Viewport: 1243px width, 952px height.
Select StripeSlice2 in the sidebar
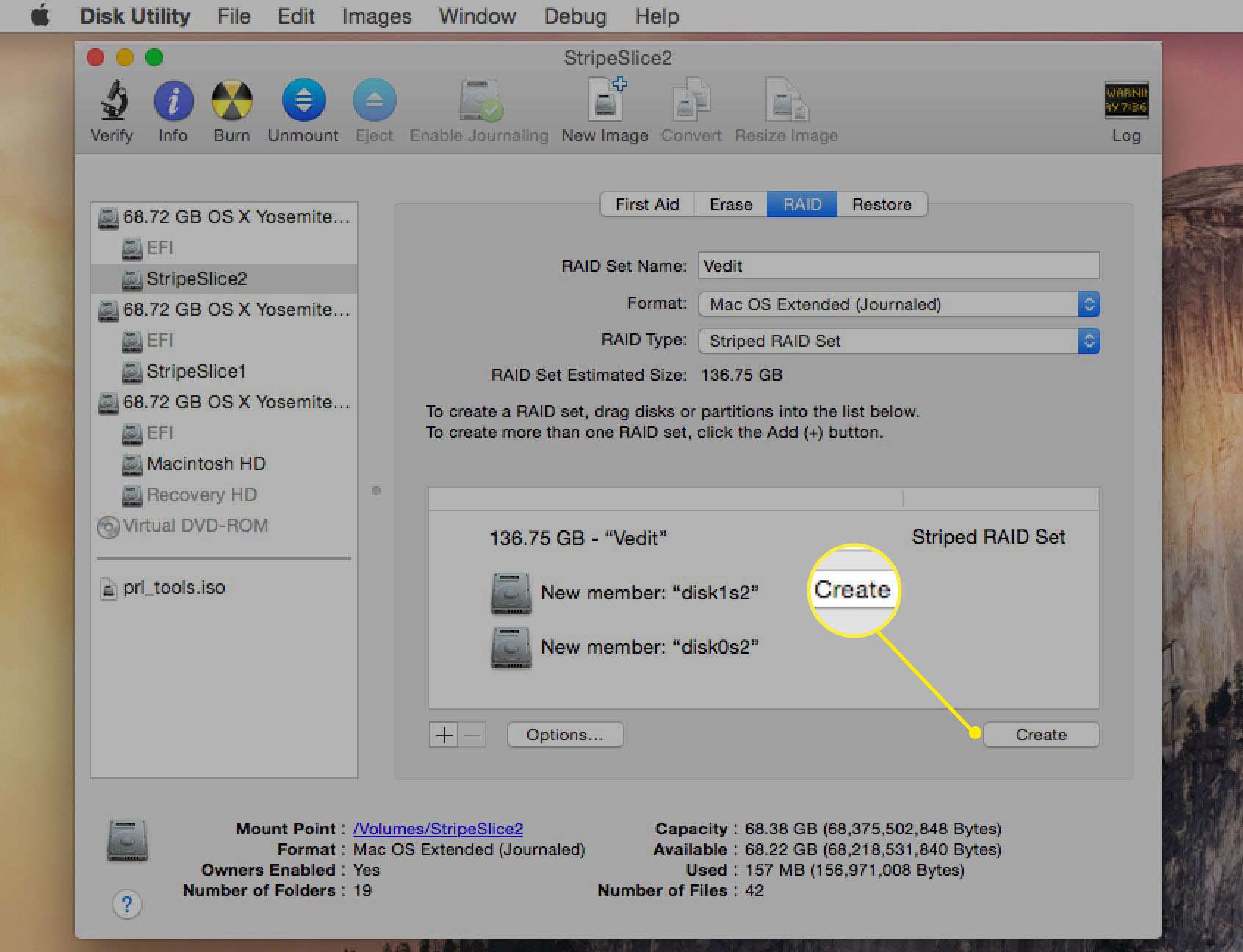pyautogui.click(x=224, y=279)
